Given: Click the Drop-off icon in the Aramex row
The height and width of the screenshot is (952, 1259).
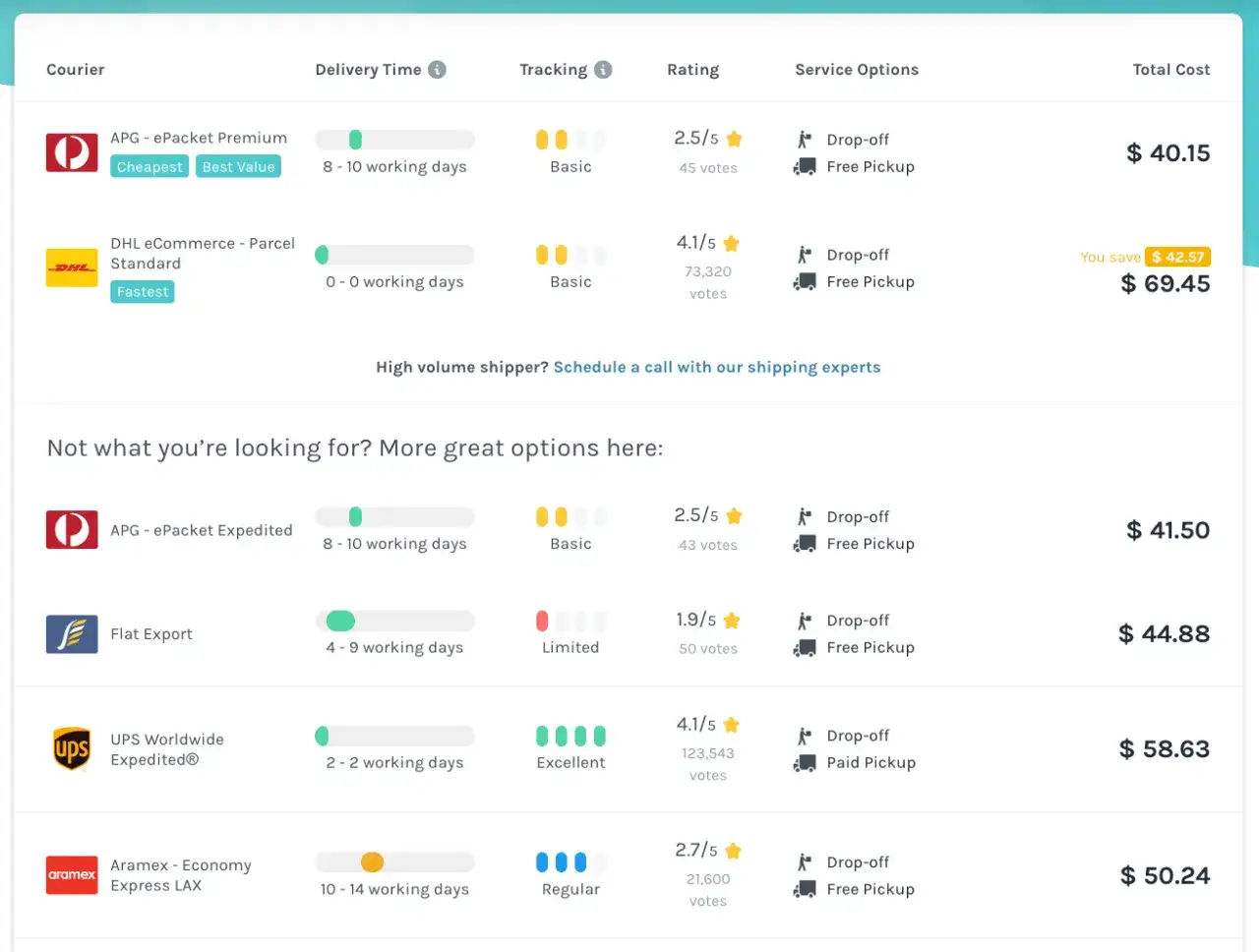Looking at the screenshot, I should point(805,863).
